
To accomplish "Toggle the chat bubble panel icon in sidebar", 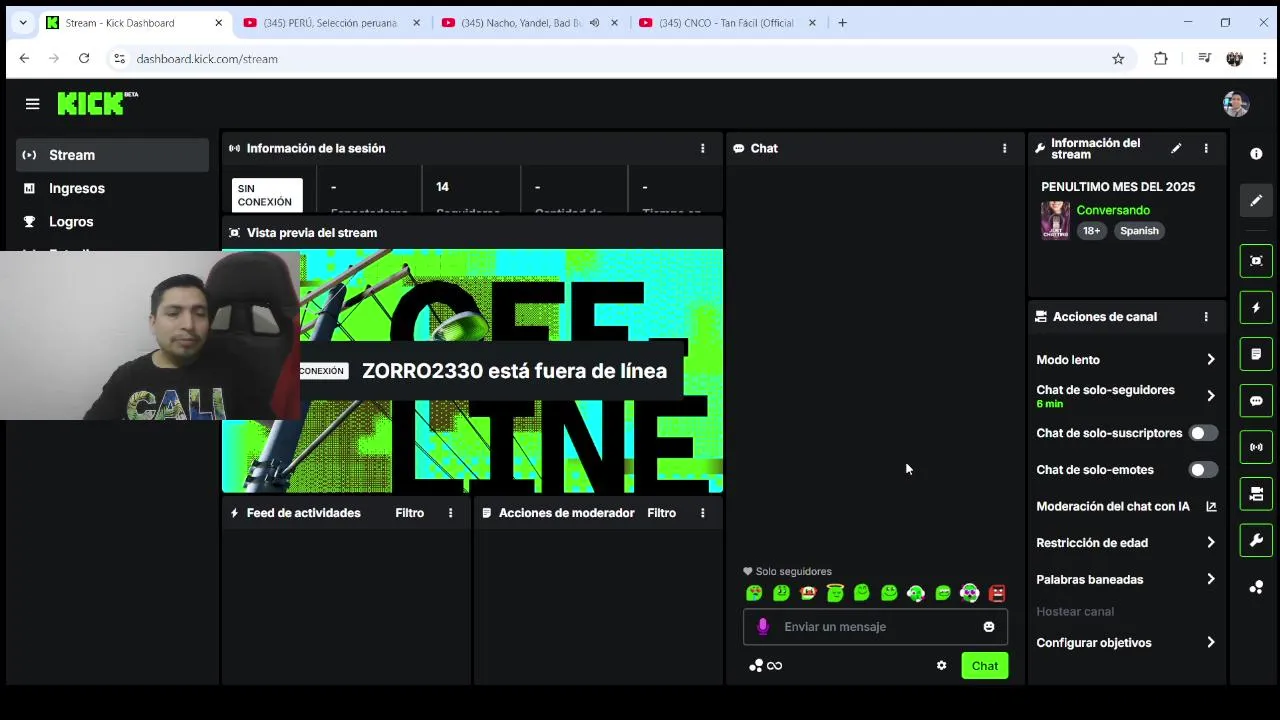I will (x=1256, y=401).
